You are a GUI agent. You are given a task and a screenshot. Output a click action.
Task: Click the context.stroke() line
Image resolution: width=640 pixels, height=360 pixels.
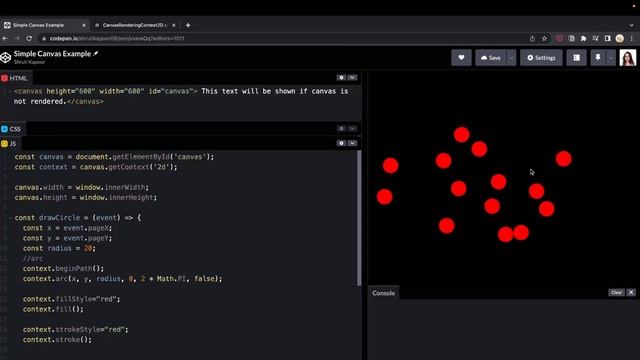[57, 340]
